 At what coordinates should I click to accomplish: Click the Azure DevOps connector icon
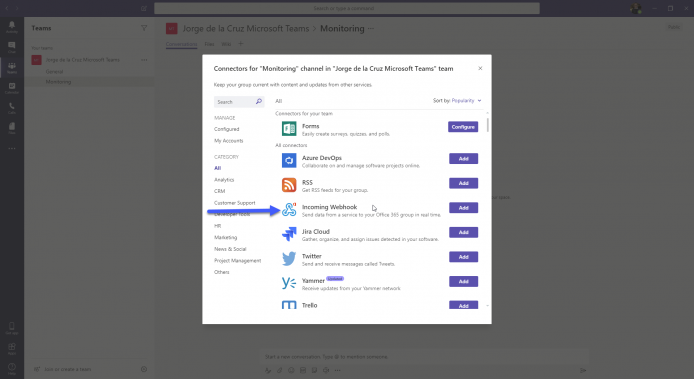(x=289, y=160)
